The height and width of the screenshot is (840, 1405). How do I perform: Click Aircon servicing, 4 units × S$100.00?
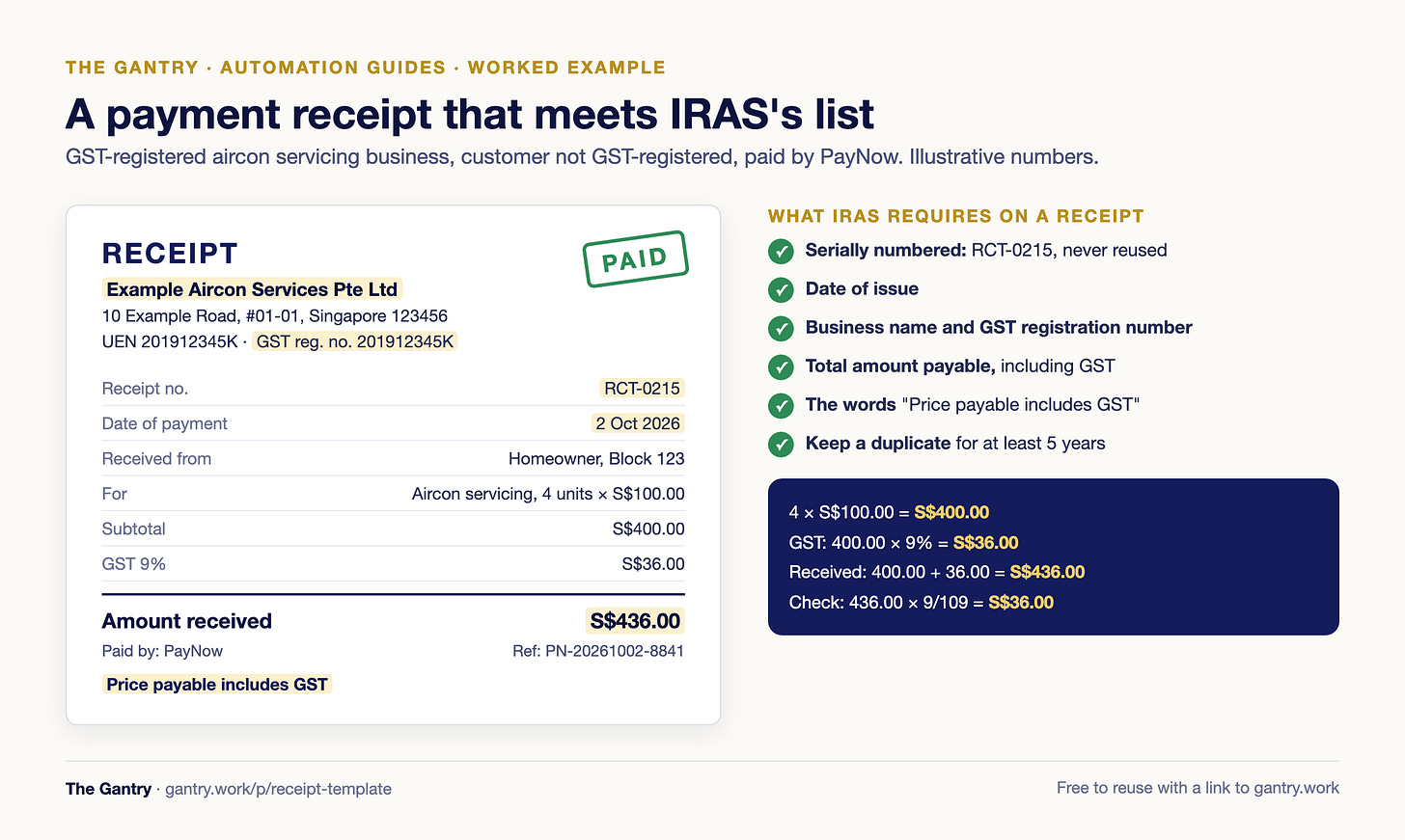pos(548,494)
